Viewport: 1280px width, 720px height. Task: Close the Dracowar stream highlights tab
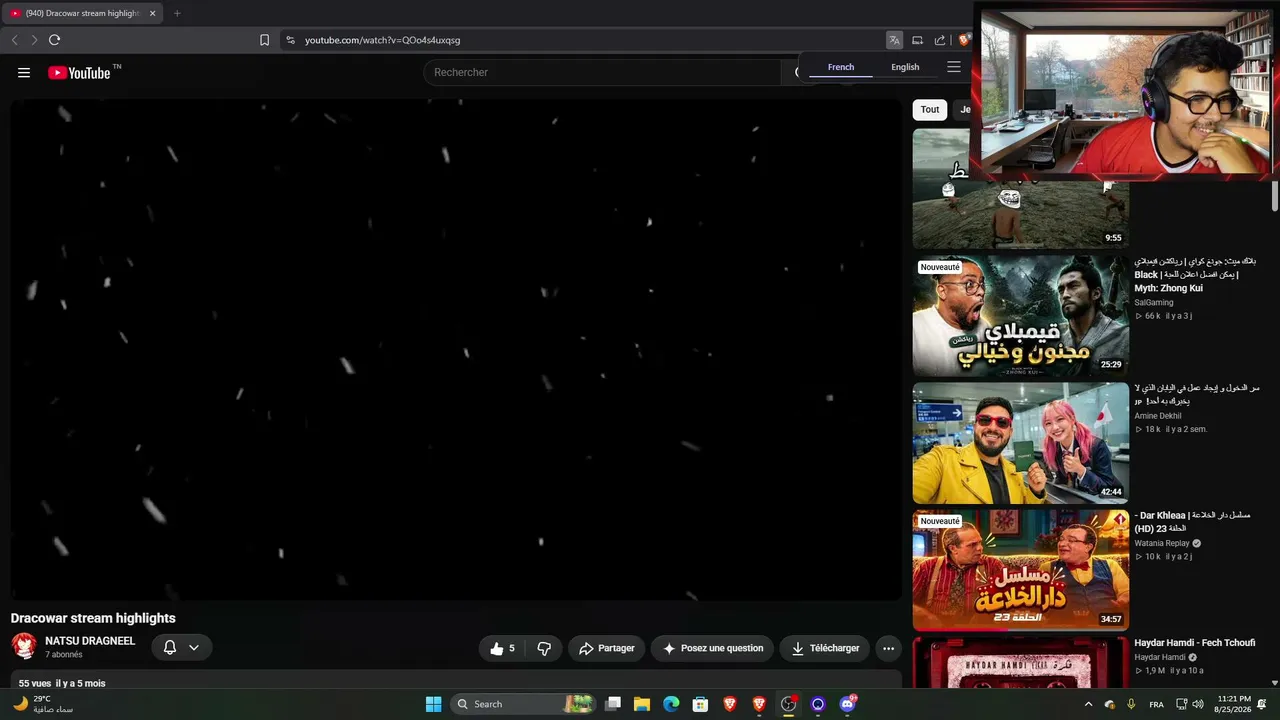click(x=152, y=13)
